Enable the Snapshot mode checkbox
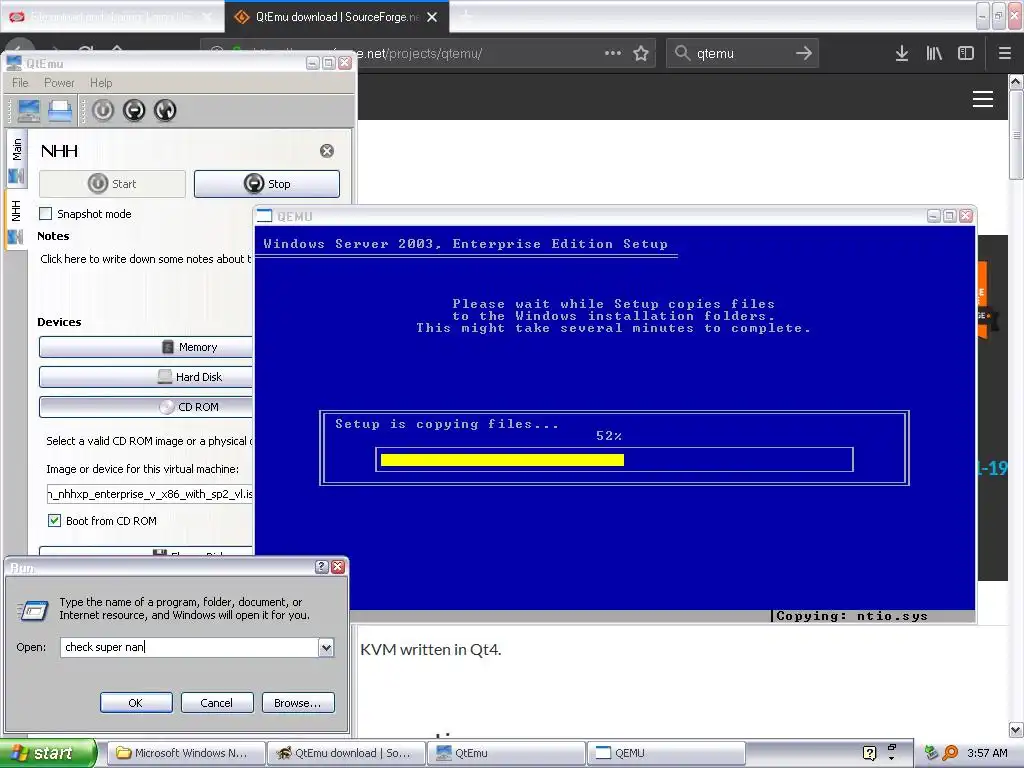The height and width of the screenshot is (768, 1024). (x=46, y=214)
